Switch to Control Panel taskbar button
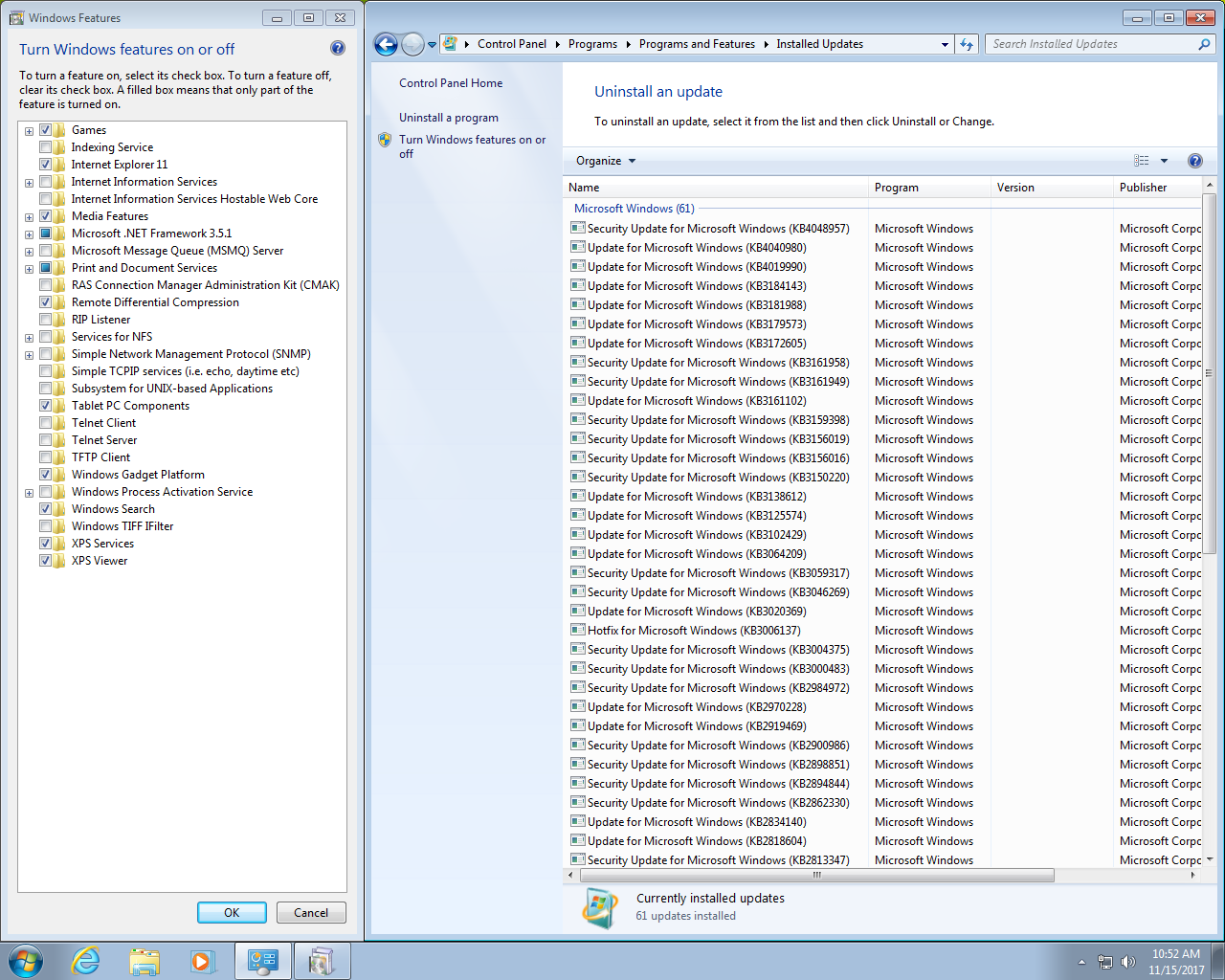Viewport: 1225px width, 980px height. coord(263,961)
